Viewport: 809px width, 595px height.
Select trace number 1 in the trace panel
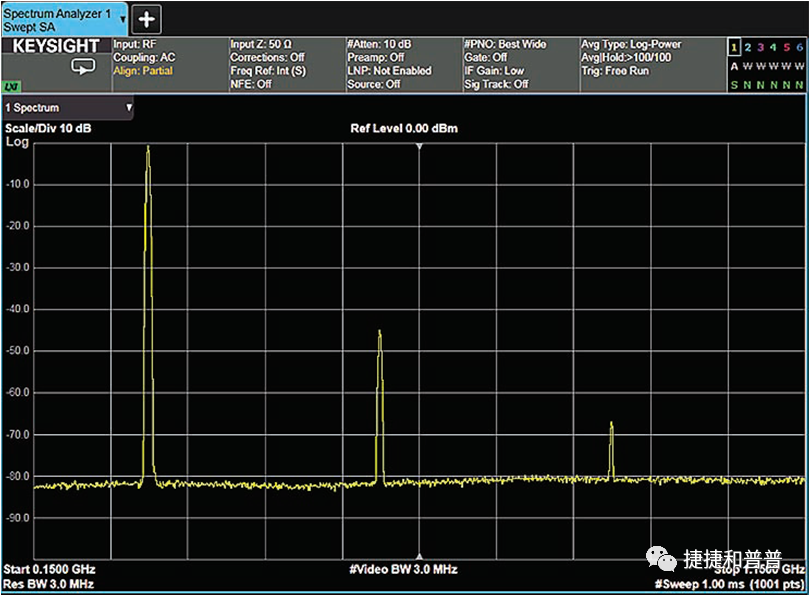coord(733,47)
